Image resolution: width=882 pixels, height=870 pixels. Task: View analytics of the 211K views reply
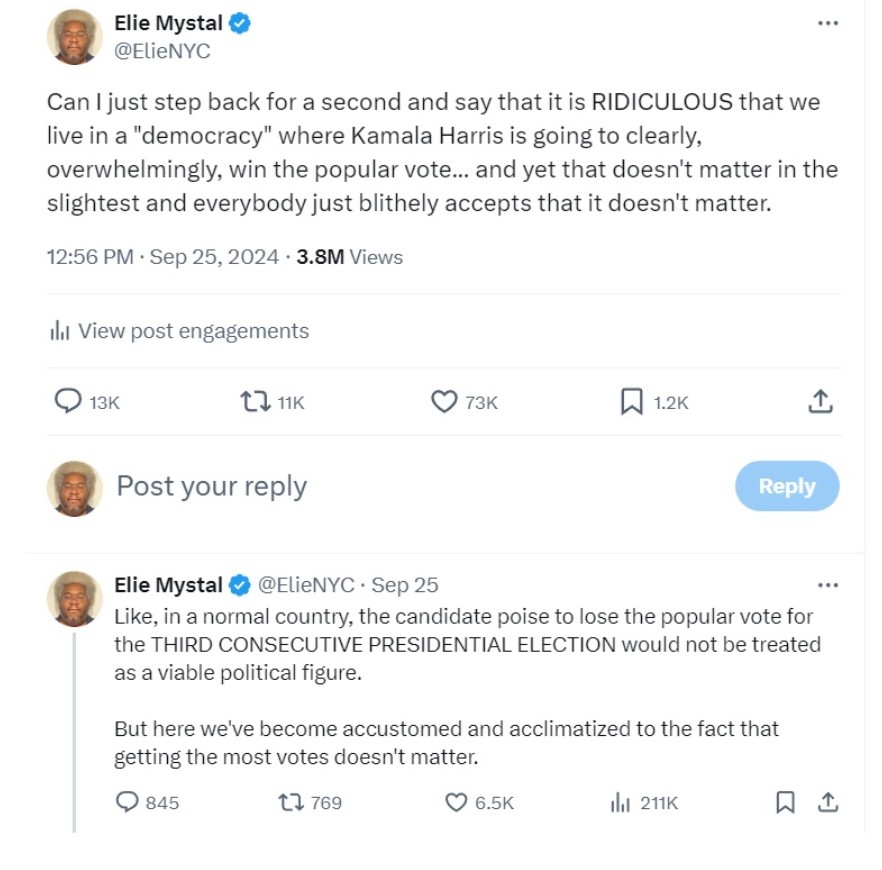point(620,802)
